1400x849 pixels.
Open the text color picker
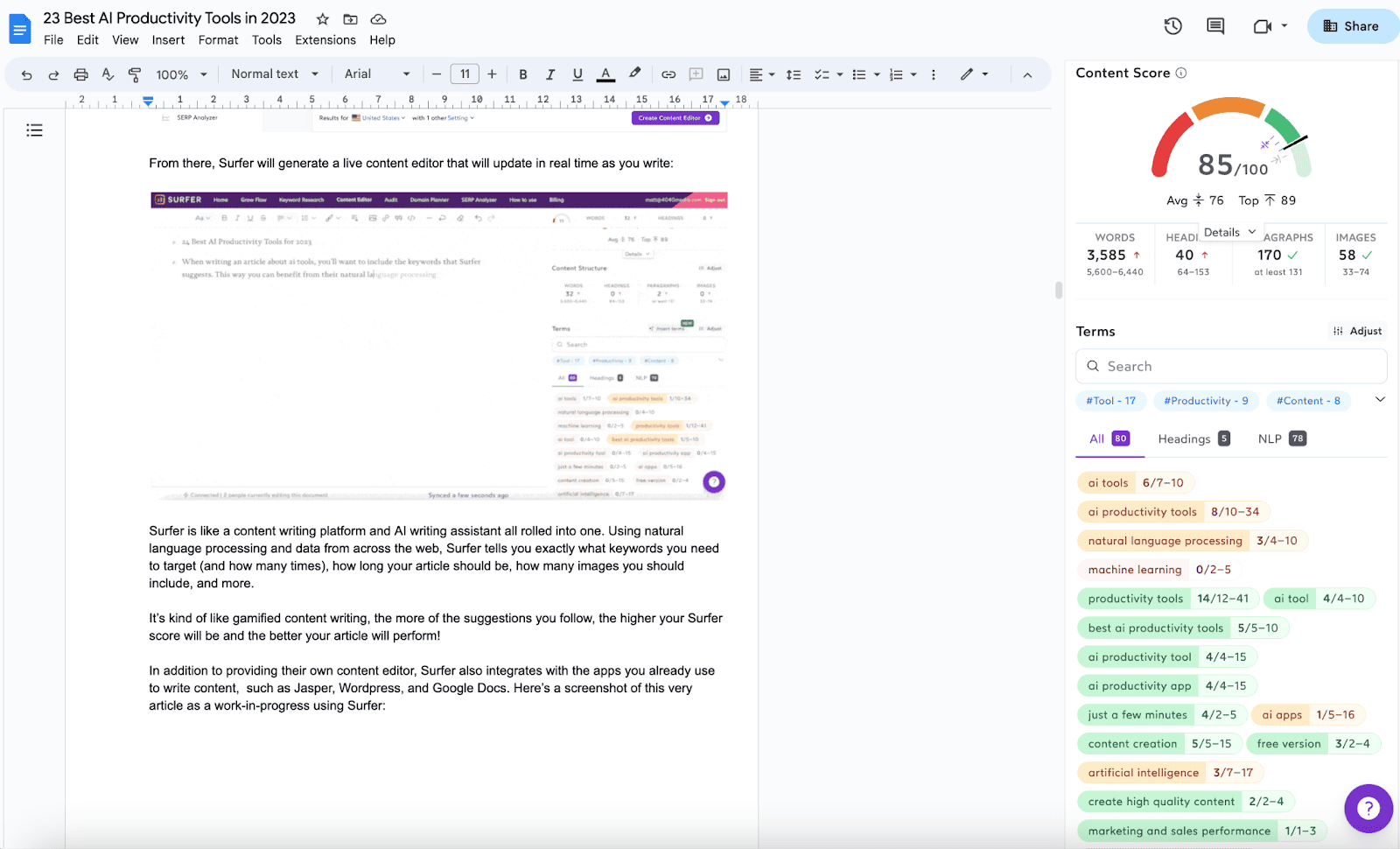click(605, 74)
